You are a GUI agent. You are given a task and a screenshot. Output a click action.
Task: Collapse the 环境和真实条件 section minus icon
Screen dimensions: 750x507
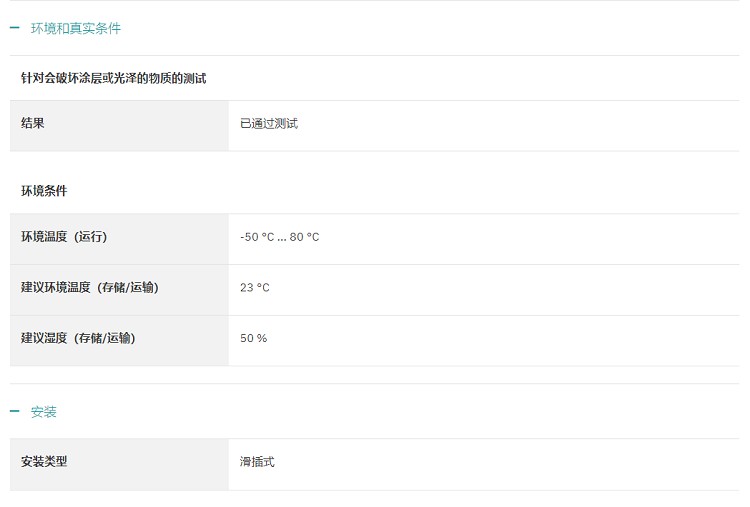click(x=15, y=28)
